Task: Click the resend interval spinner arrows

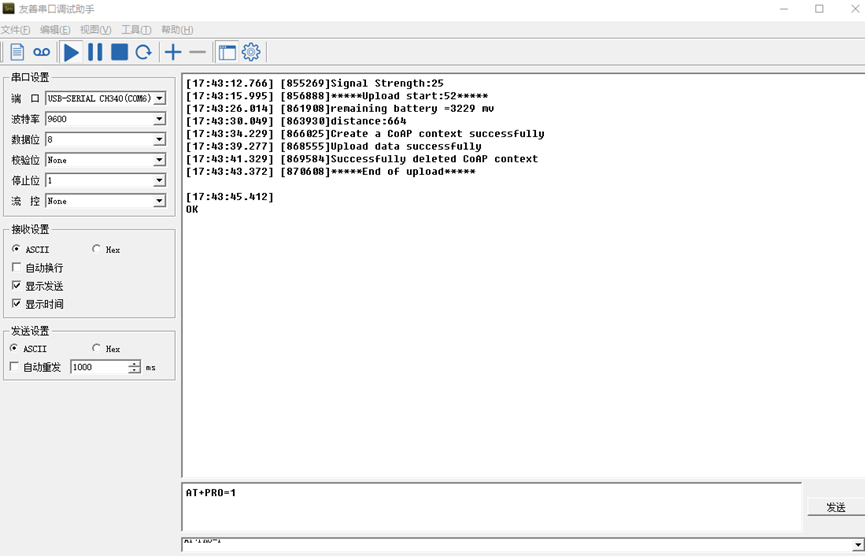Action: pos(135,367)
